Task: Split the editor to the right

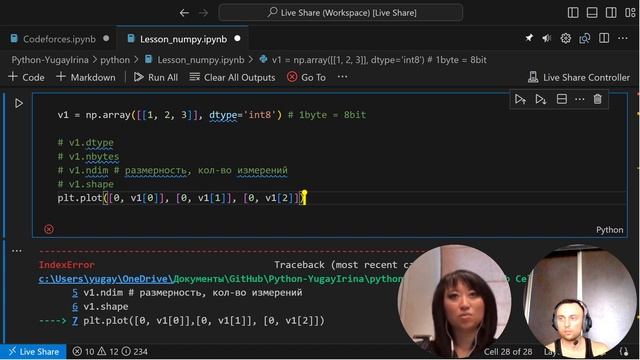Action: pyautogui.click(x=604, y=38)
